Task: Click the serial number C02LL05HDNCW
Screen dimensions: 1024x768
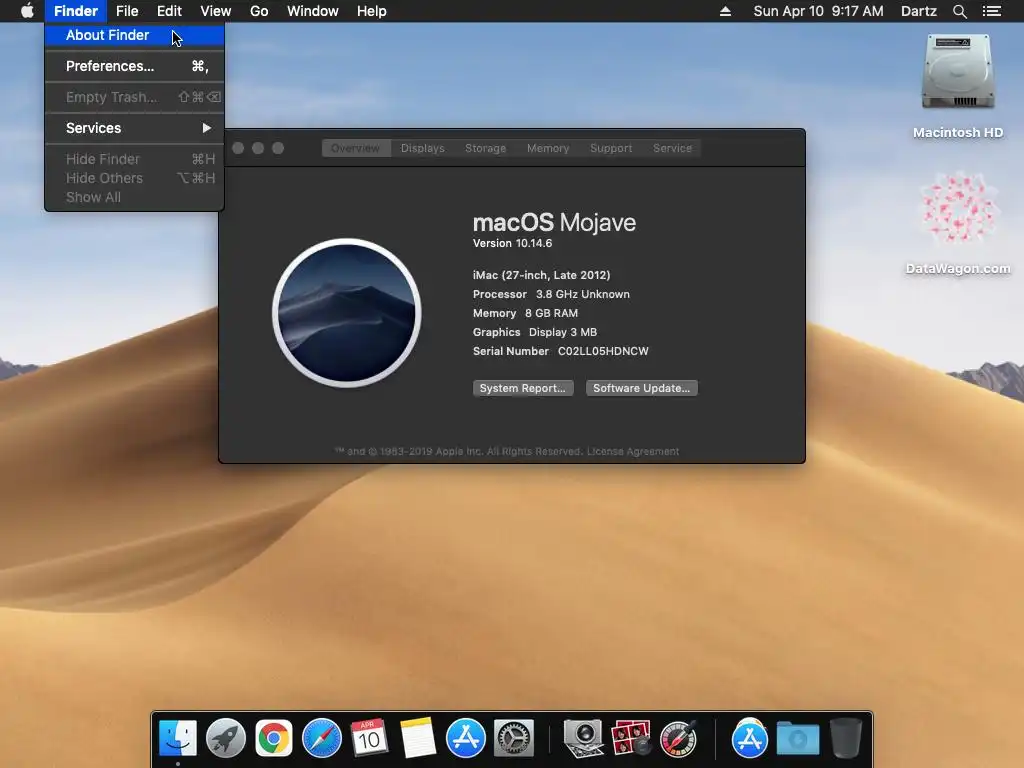Action: (603, 351)
